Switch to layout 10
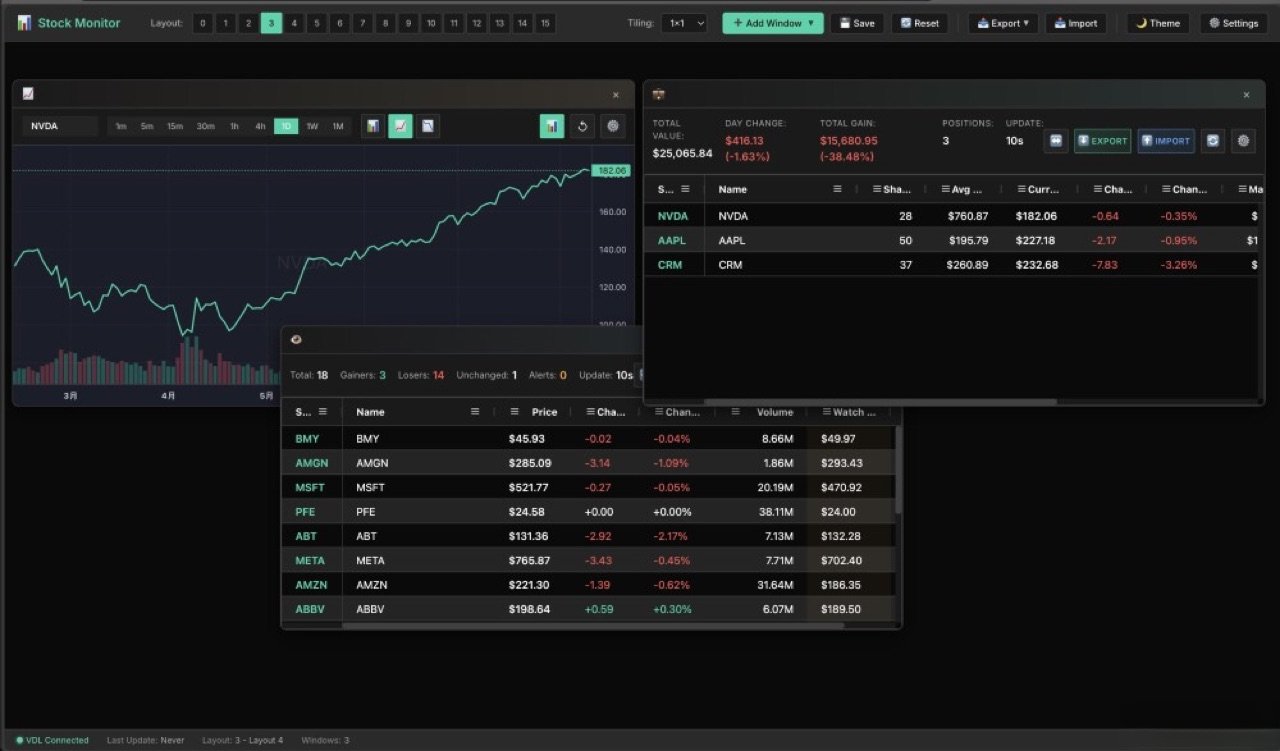1280x751 pixels. coord(431,23)
